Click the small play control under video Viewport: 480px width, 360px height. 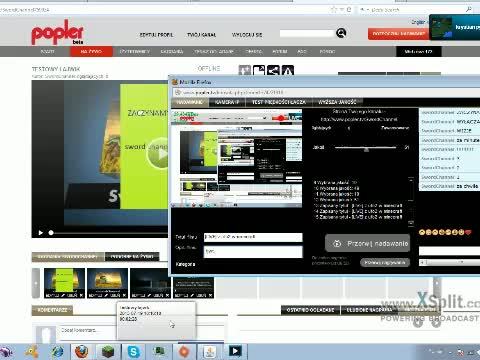(x=41, y=233)
